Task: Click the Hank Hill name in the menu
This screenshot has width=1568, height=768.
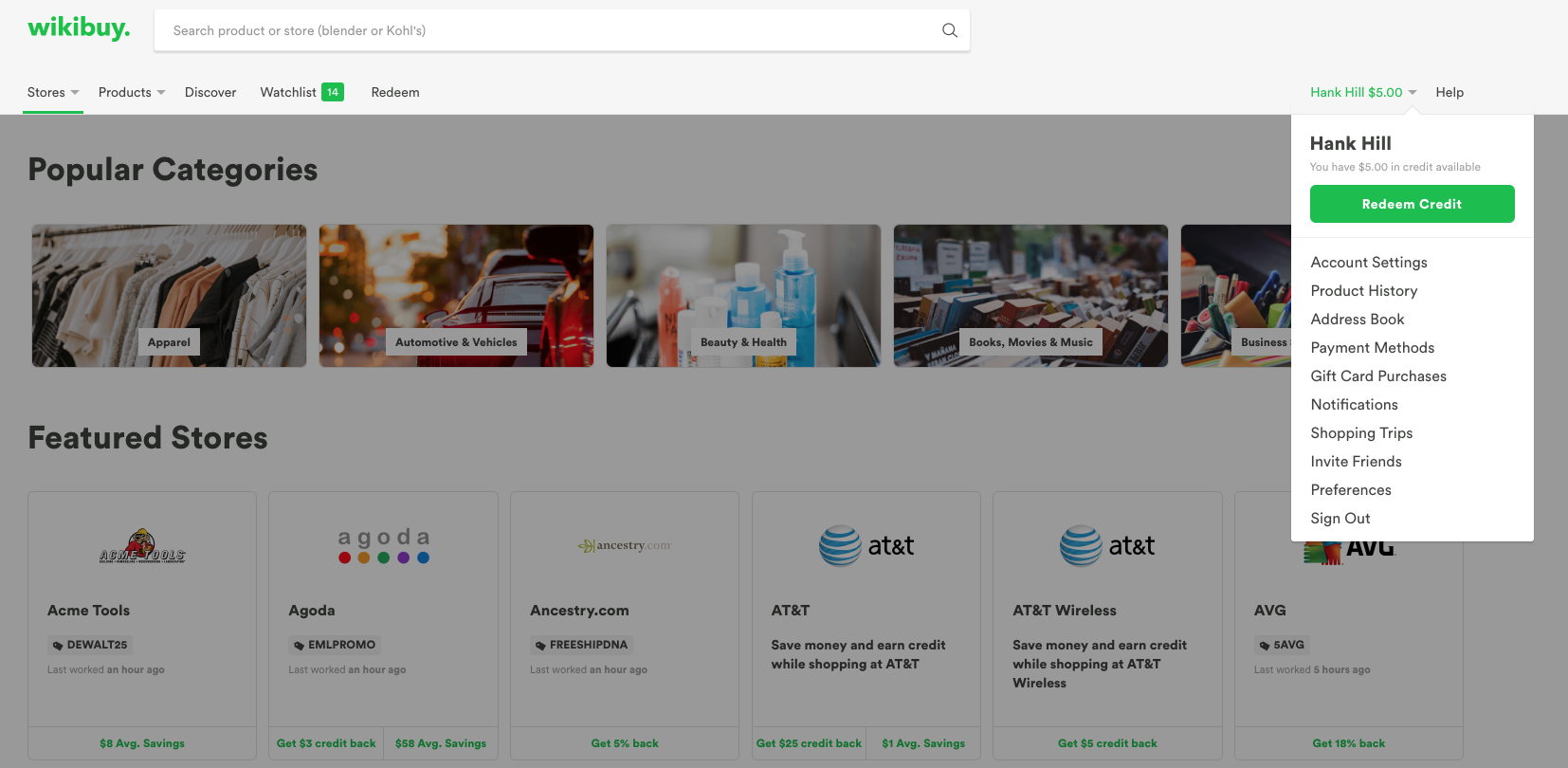Action: pyautogui.click(x=1351, y=143)
